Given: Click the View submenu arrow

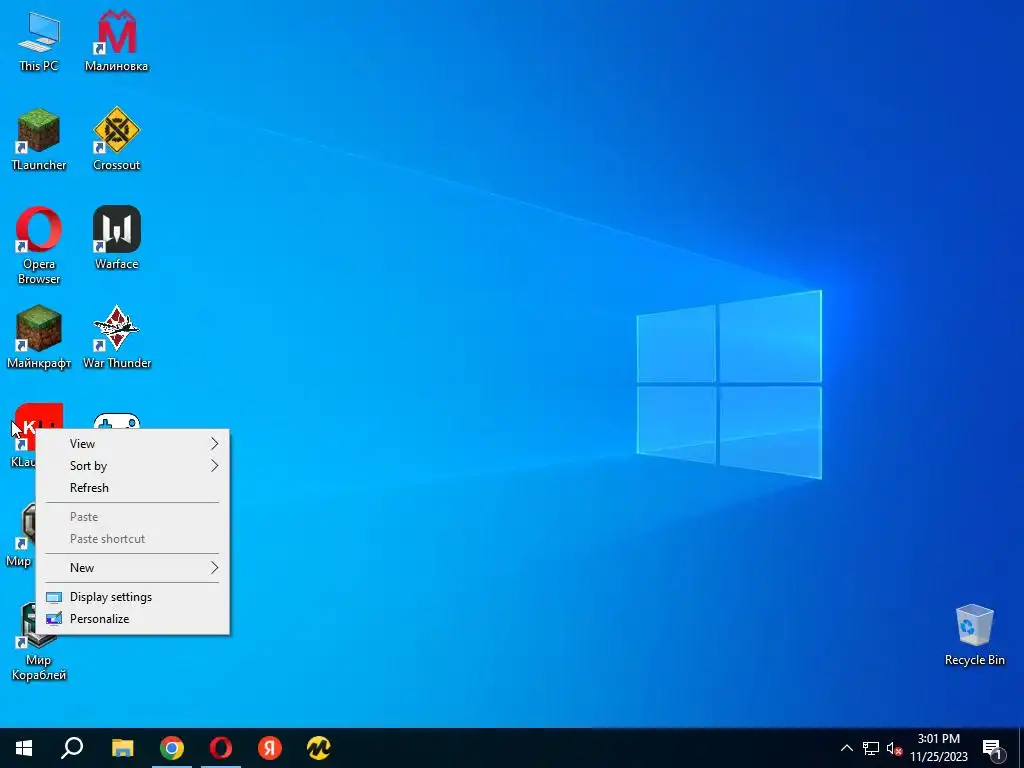Looking at the screenshot, I should click(214, 443).
